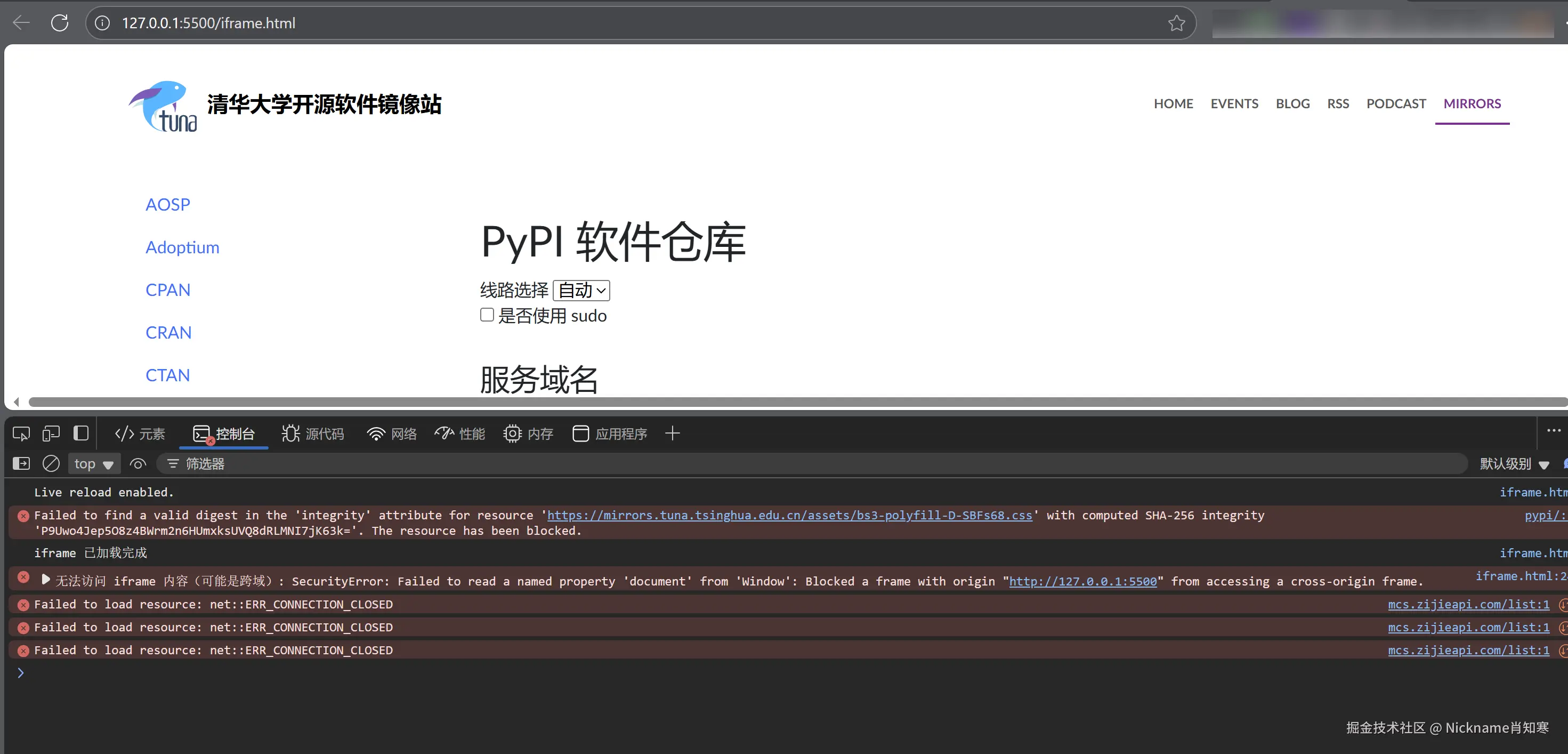Enable the 是否使用 sudo checkbox

pyautogui.click(x=487, y=314)
